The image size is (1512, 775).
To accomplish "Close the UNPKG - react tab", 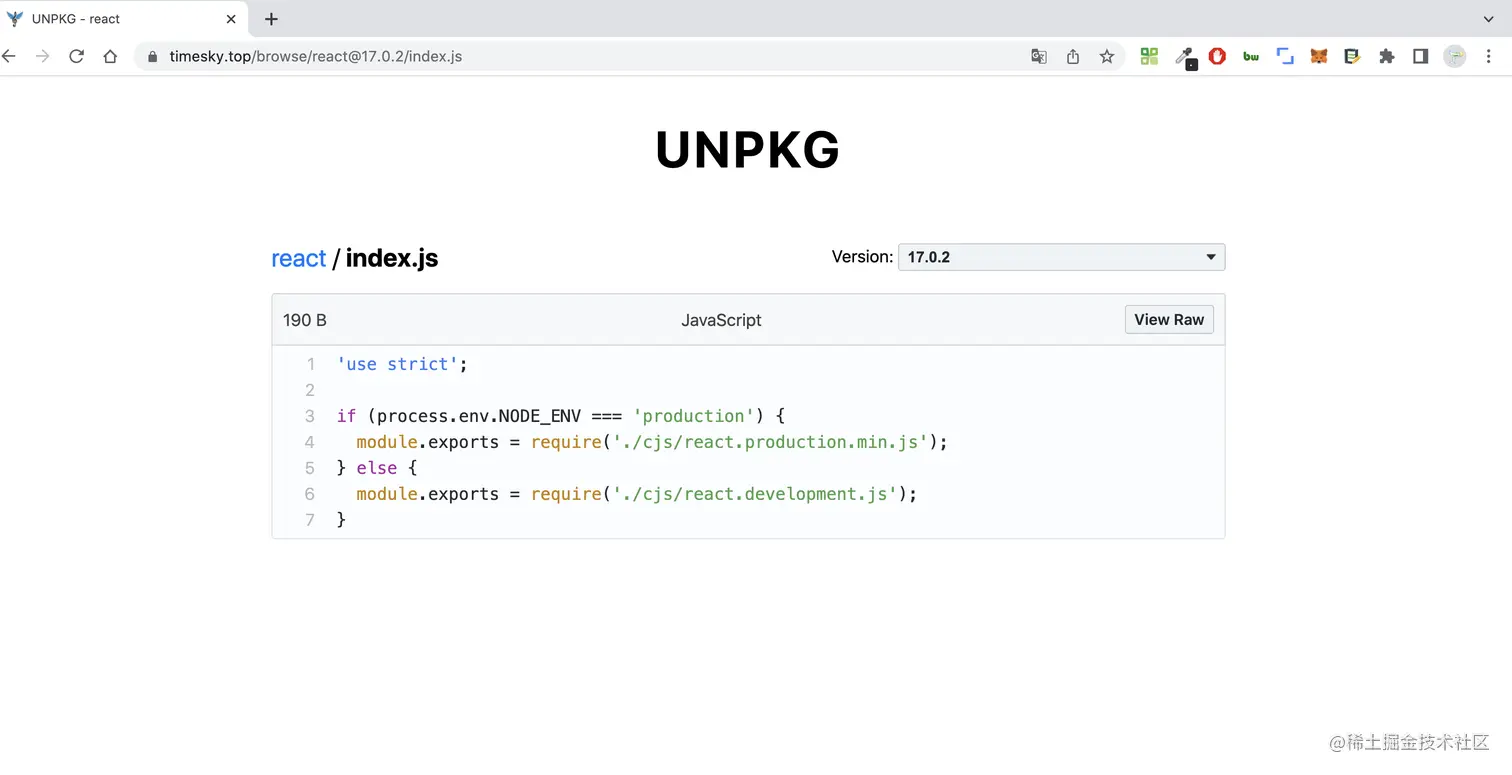I will pos(231,19).
